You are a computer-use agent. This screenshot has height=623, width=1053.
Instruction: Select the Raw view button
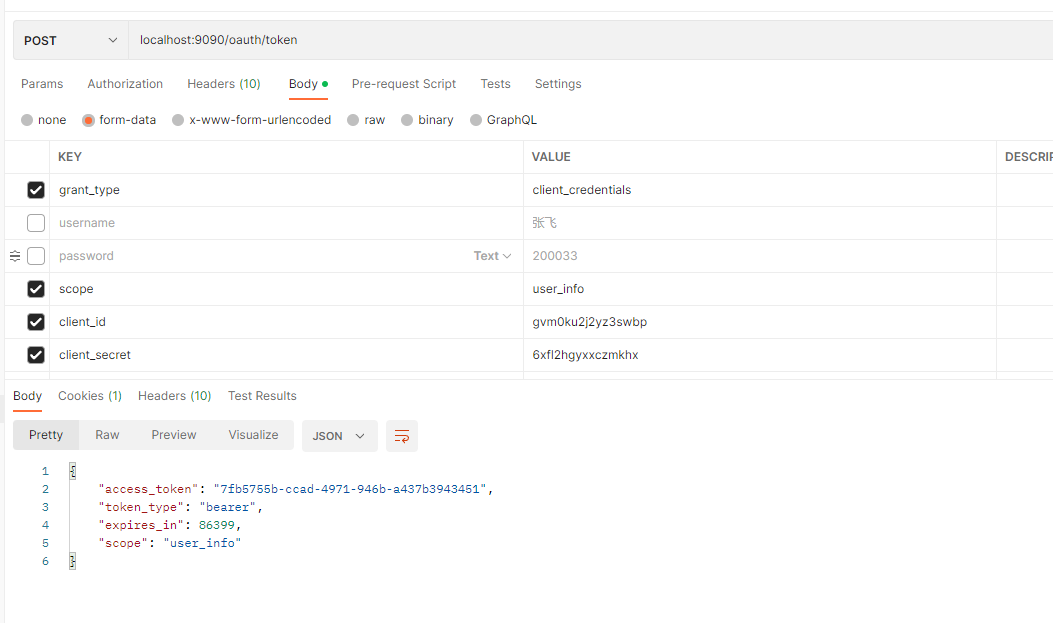[x=107, y=435]
